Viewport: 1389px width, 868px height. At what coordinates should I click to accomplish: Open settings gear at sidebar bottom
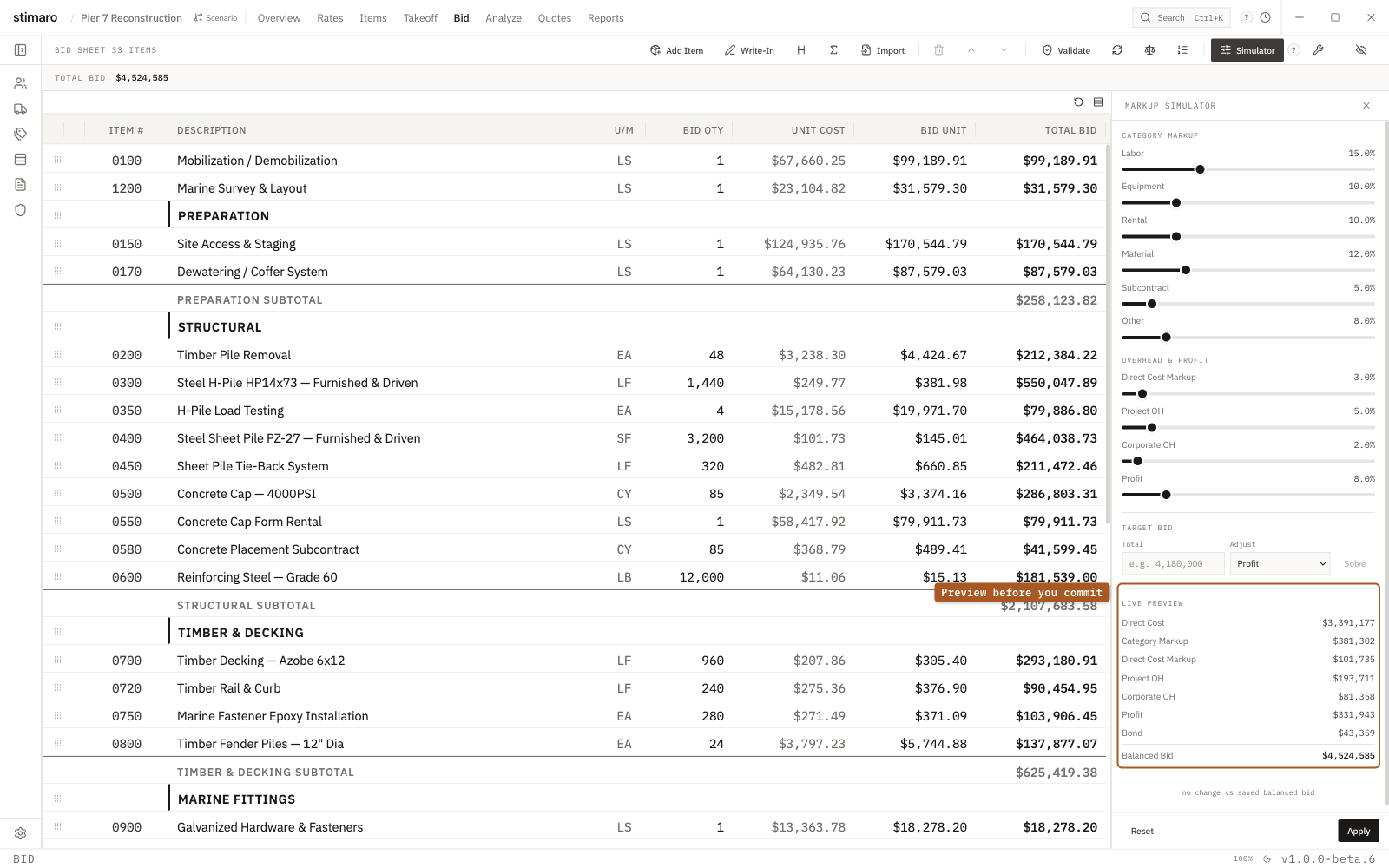coord(20,833)
